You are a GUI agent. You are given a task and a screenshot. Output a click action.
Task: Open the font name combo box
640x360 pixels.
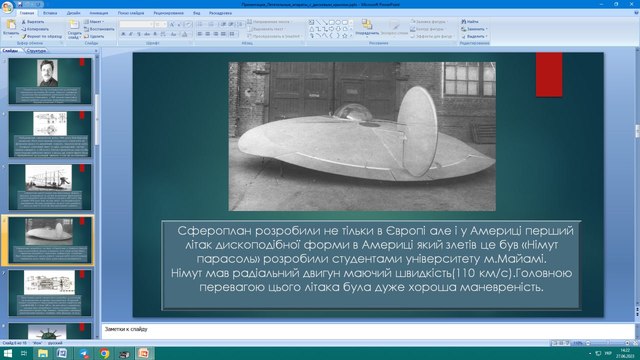pos(136,24)
